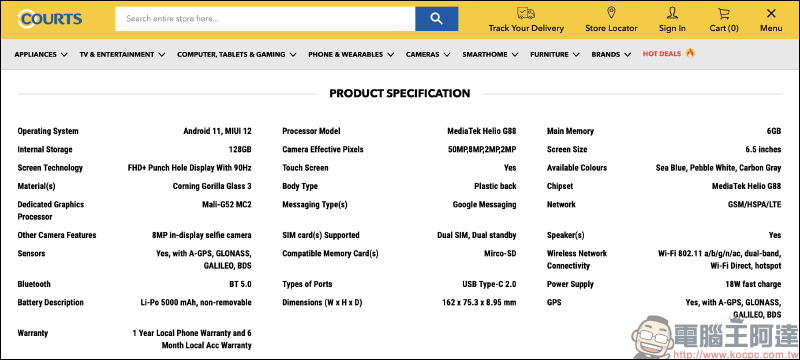
Task: Click the Track Your Delivery link text
Action: [526, 28]
